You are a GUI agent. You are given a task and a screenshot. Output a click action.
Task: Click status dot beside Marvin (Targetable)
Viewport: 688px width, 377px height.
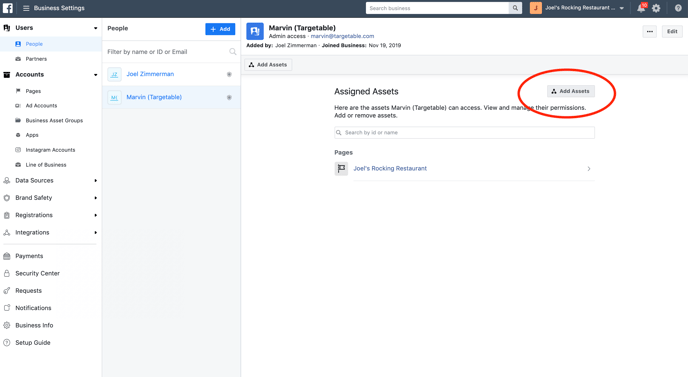tap(229, 97)
